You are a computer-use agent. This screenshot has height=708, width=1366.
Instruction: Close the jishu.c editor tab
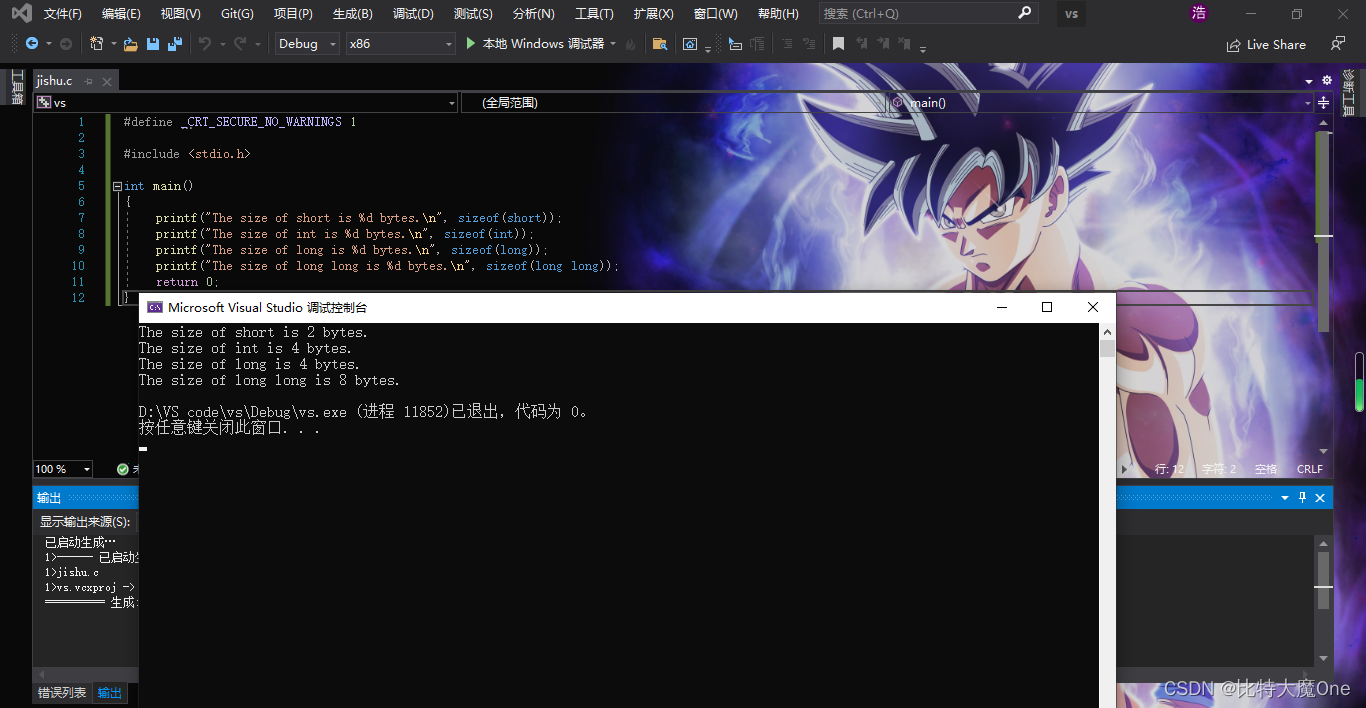[x=105, y=81]
